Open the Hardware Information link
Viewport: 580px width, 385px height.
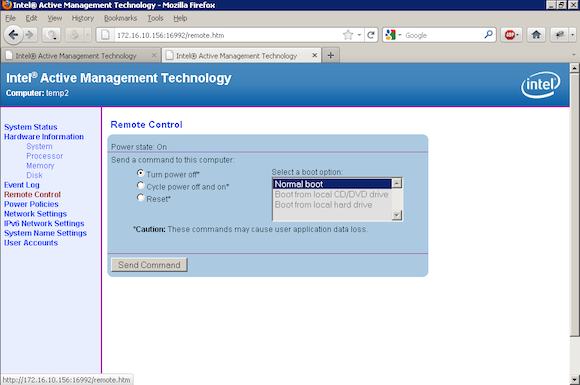(x=44, y=136)
